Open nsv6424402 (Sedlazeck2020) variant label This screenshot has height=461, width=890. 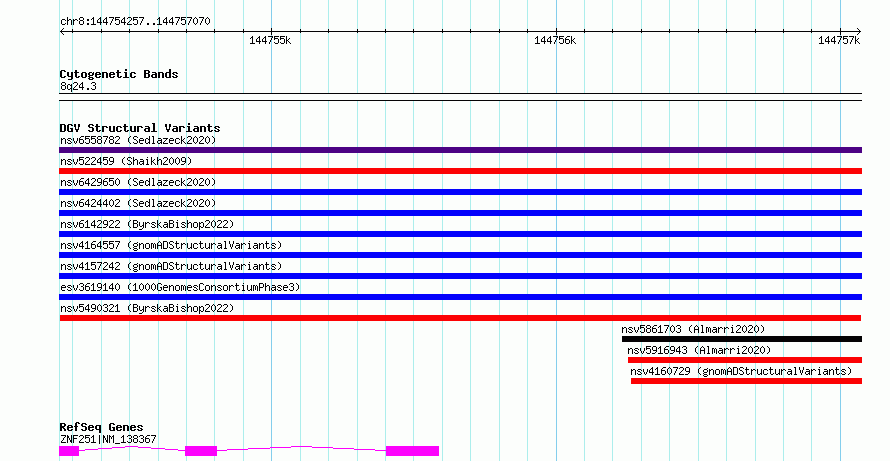point(138,203)
